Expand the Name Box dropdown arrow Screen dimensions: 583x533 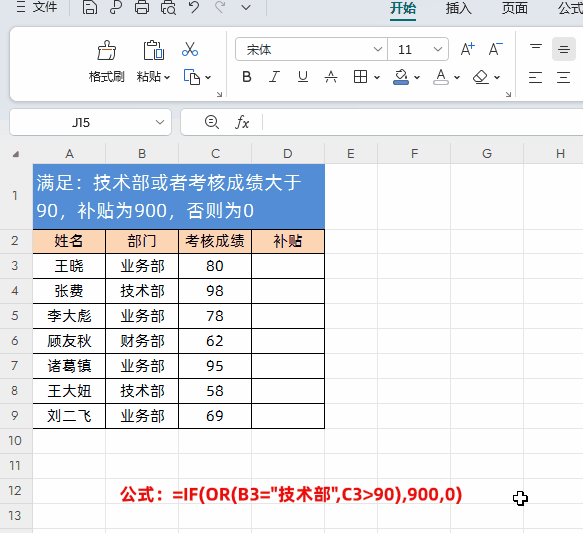tap(160, 122)
